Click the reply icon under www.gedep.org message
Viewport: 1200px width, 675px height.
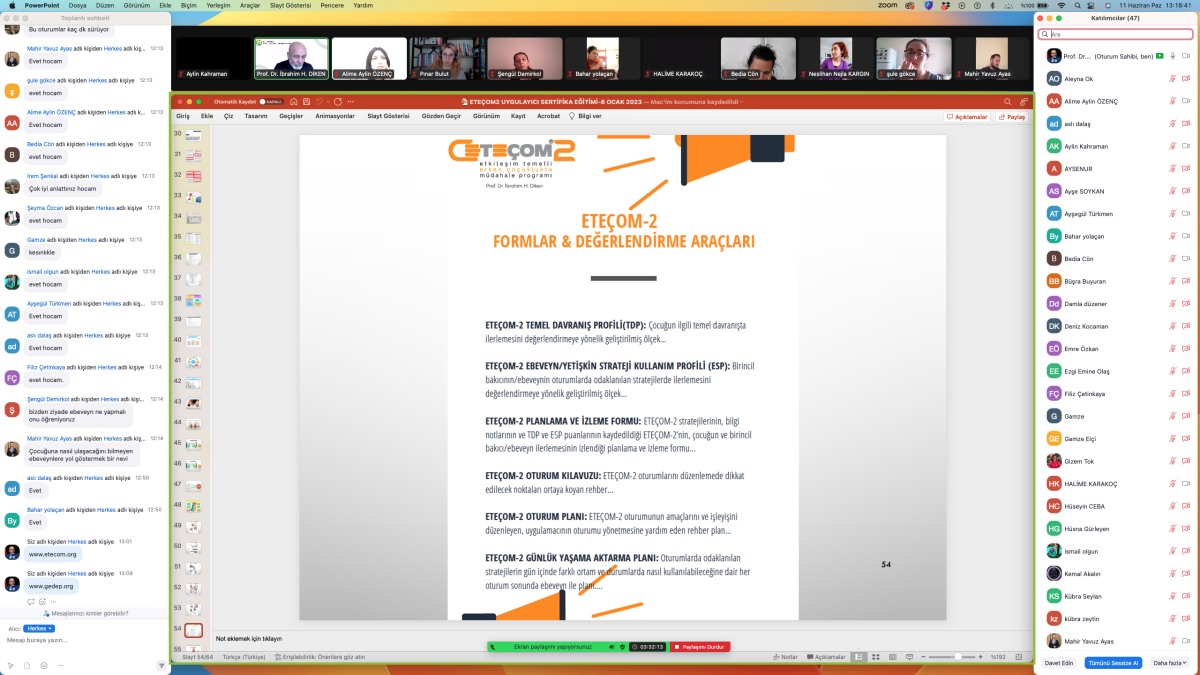(x=31, y=602)
